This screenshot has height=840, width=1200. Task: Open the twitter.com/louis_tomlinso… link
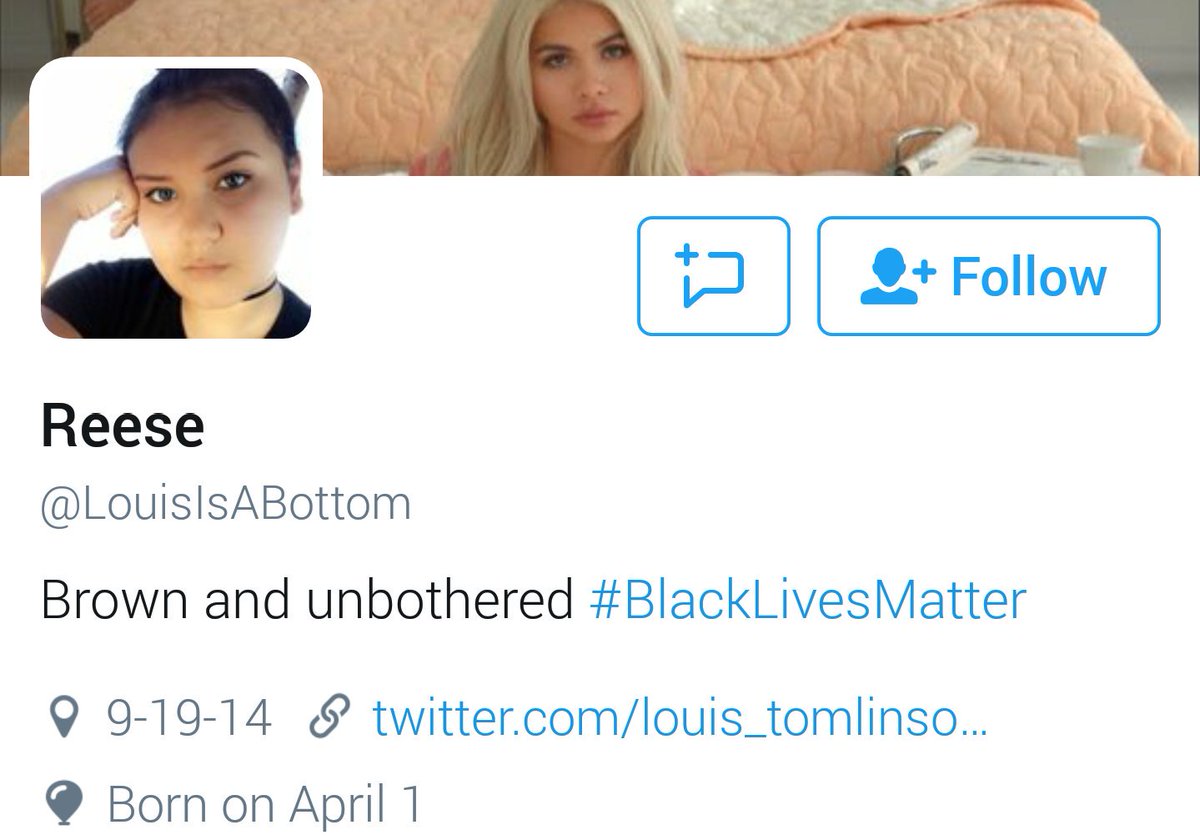point(680,718)
